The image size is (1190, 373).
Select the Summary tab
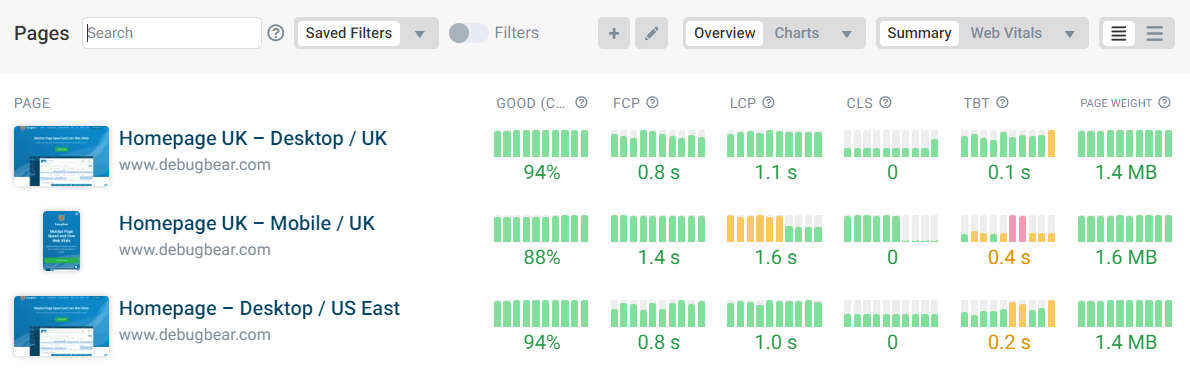pyautogui.click(x=919, y=33)
